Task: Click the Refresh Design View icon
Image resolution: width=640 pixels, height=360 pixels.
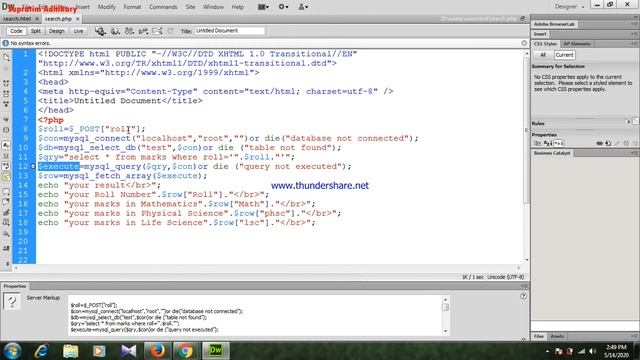Action: [x=171, y=31]
